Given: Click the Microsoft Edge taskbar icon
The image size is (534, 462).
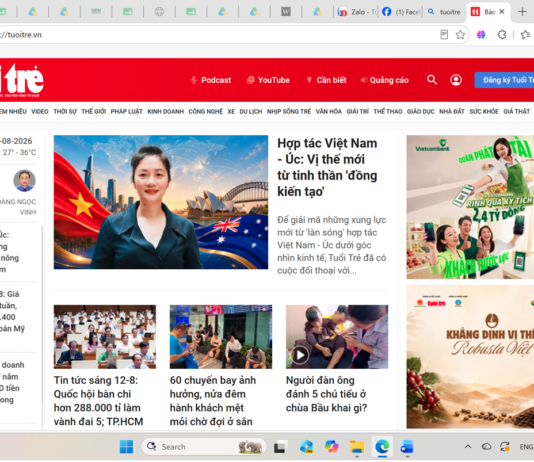Looking at the screenshot, I should click(382, 447).
